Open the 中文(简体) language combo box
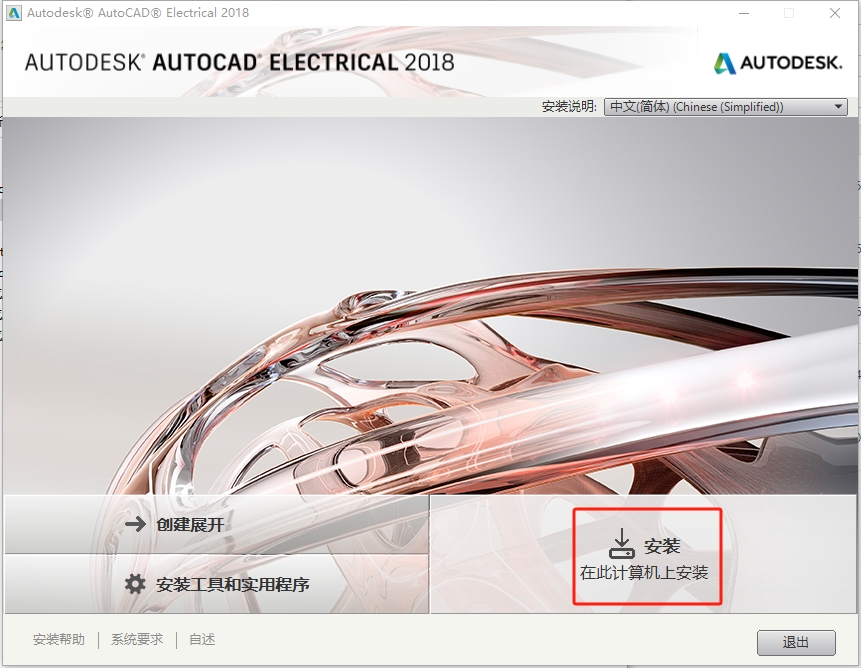861x668 pixels. coord(715,107)
